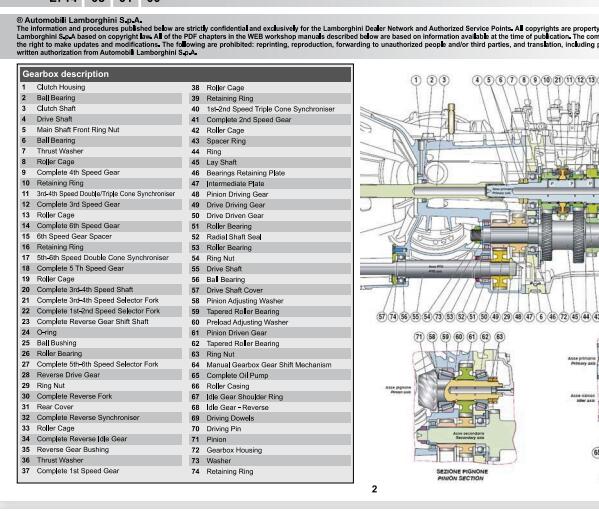Click the "Pinion" row numbered 71
Viewport: 599px width, 511px height.
[270, 440]
